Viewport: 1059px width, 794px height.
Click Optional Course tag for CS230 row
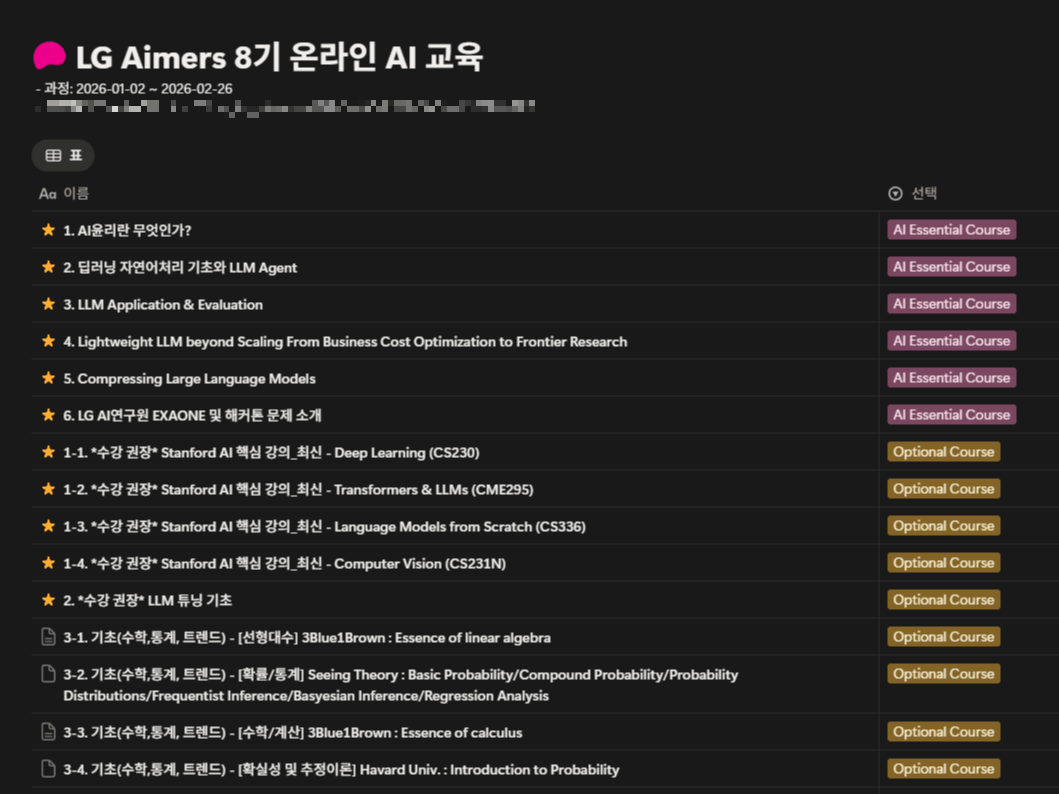(944, 452)
